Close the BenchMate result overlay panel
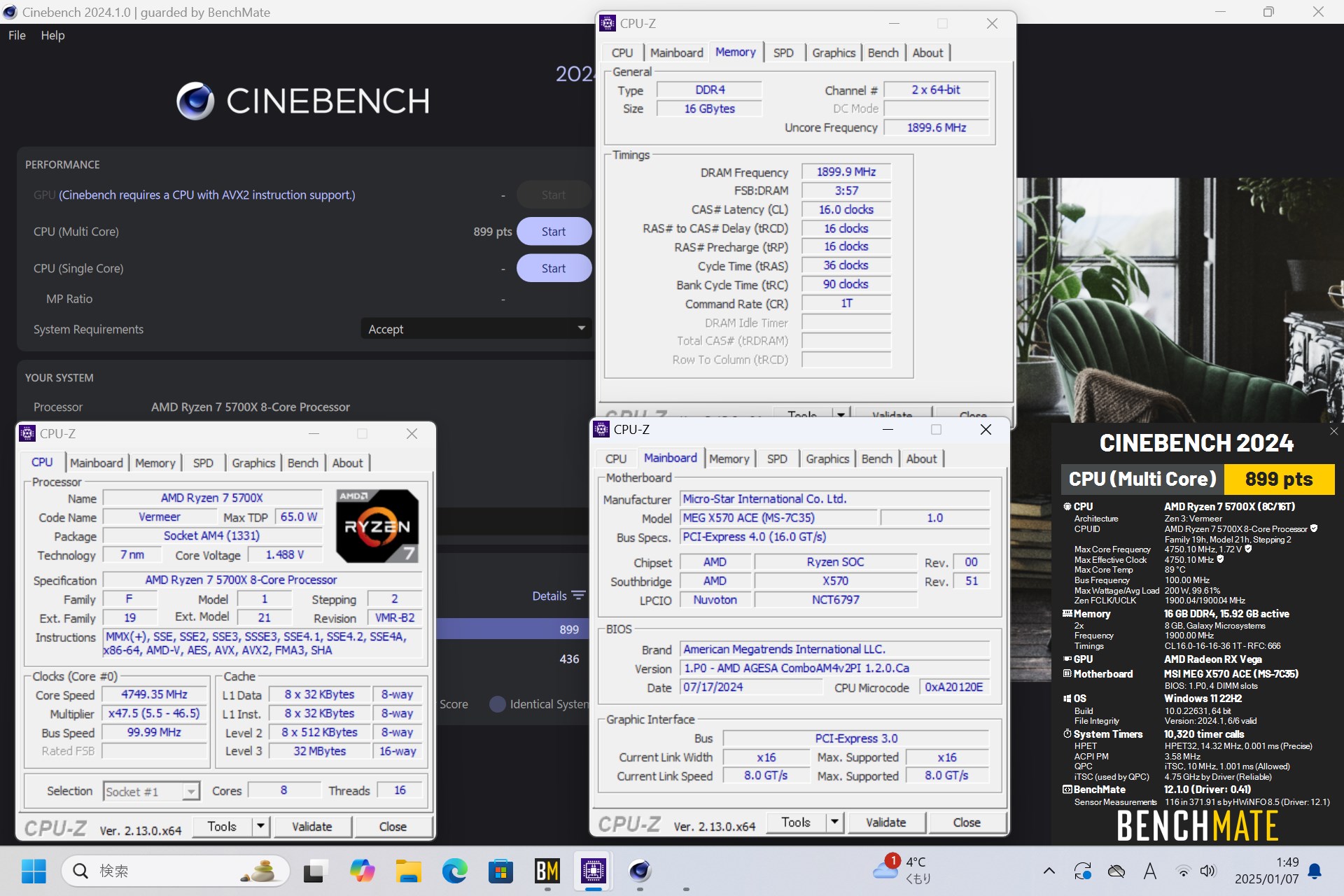This screenshot has width=1344, height=896. click(1334, 431)
